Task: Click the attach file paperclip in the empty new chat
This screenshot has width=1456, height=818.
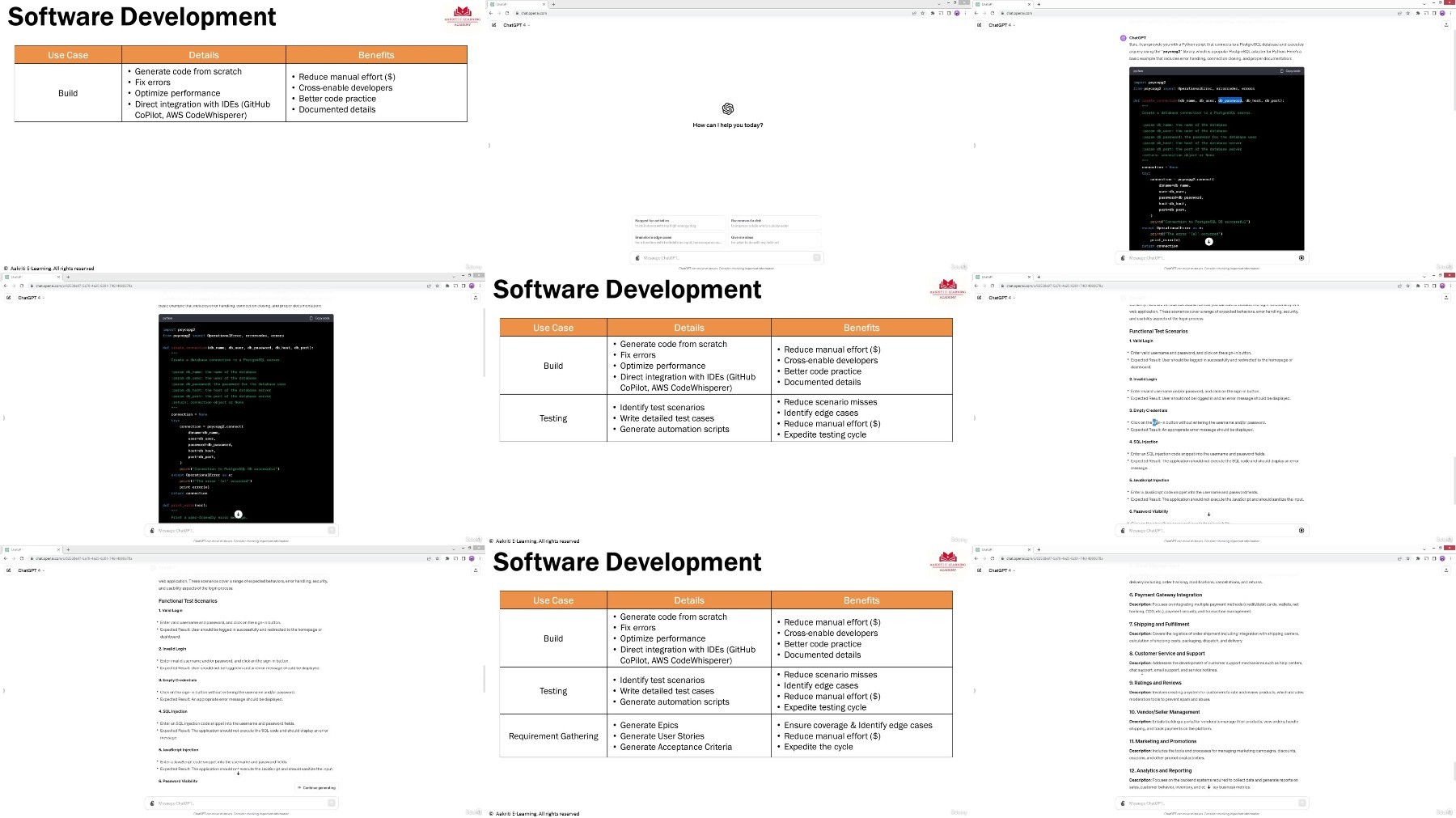Action: (x=637, y=258)
